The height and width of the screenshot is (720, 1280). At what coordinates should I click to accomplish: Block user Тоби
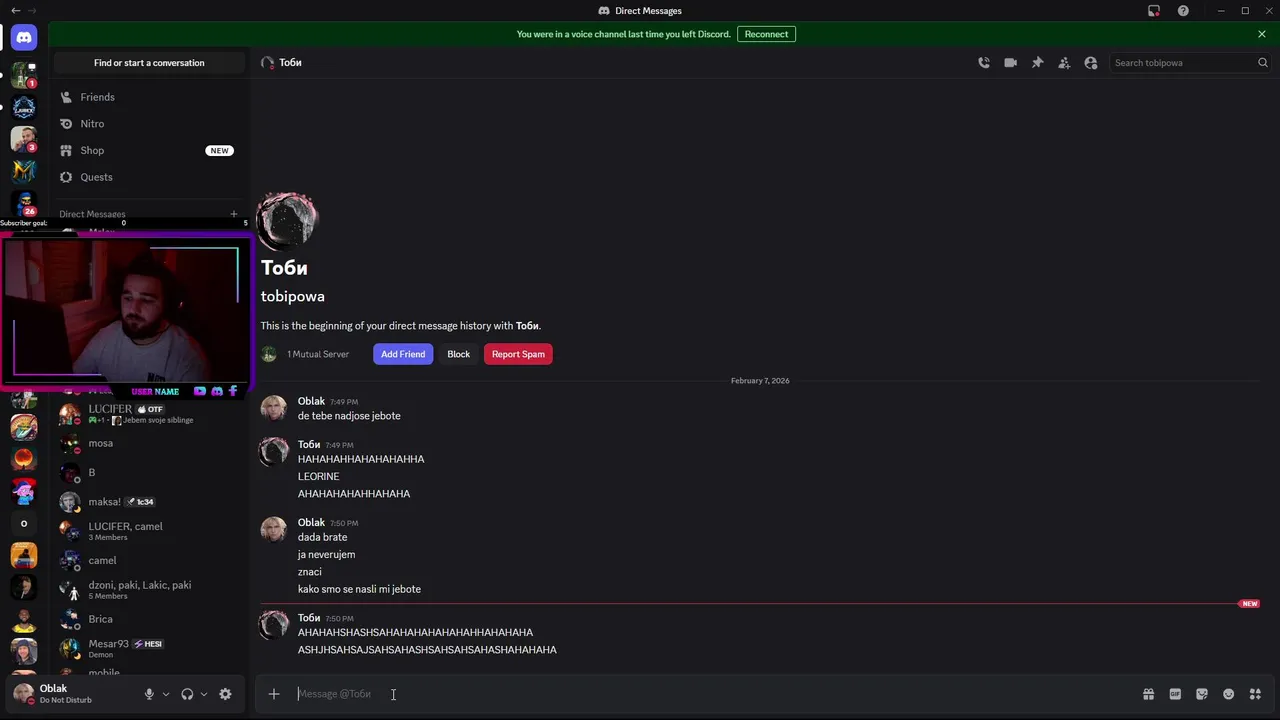(458, 354)
